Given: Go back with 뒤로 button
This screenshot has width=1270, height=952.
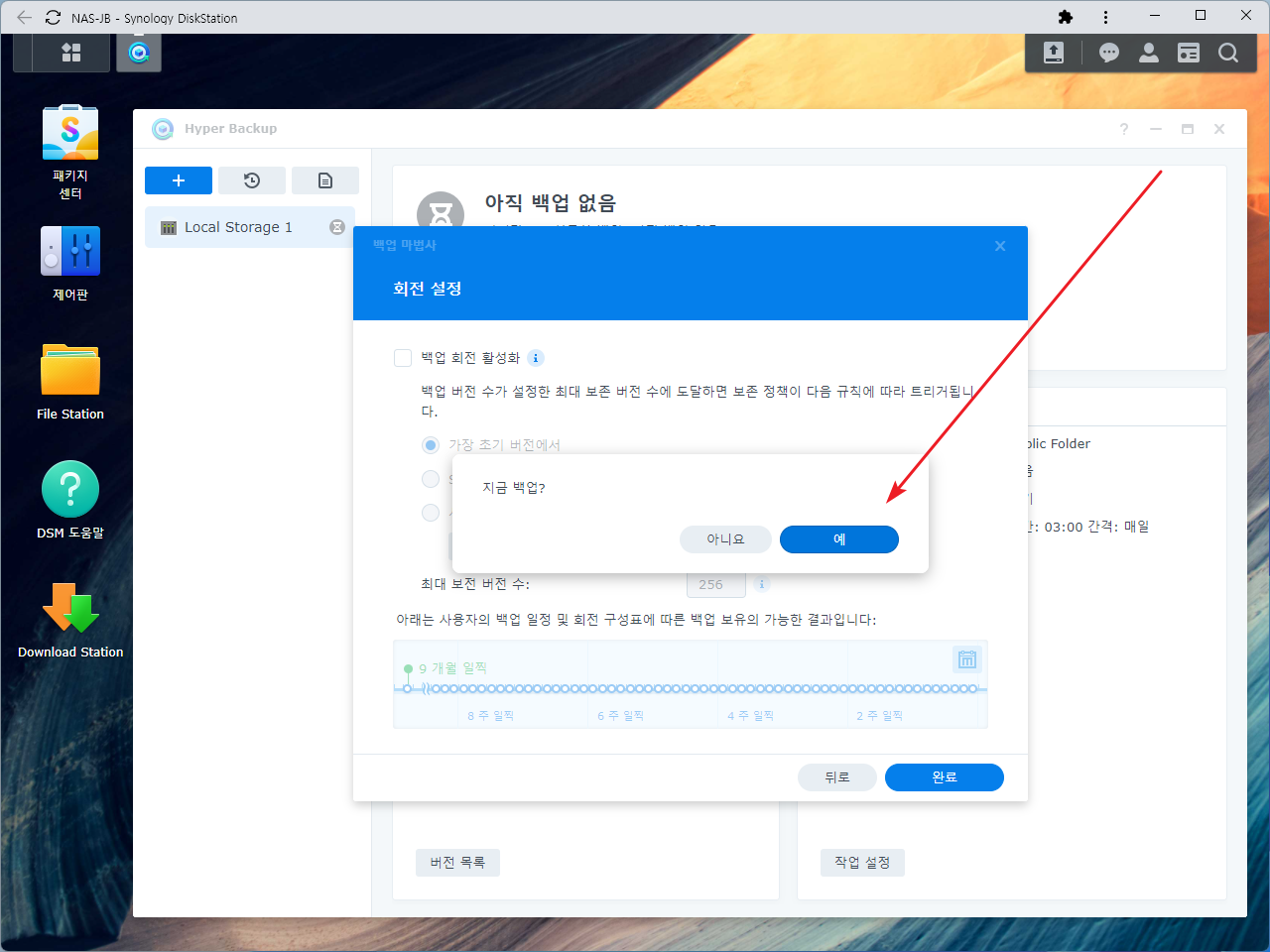Looking at the screenshot, I should click(x=837, y=777).
